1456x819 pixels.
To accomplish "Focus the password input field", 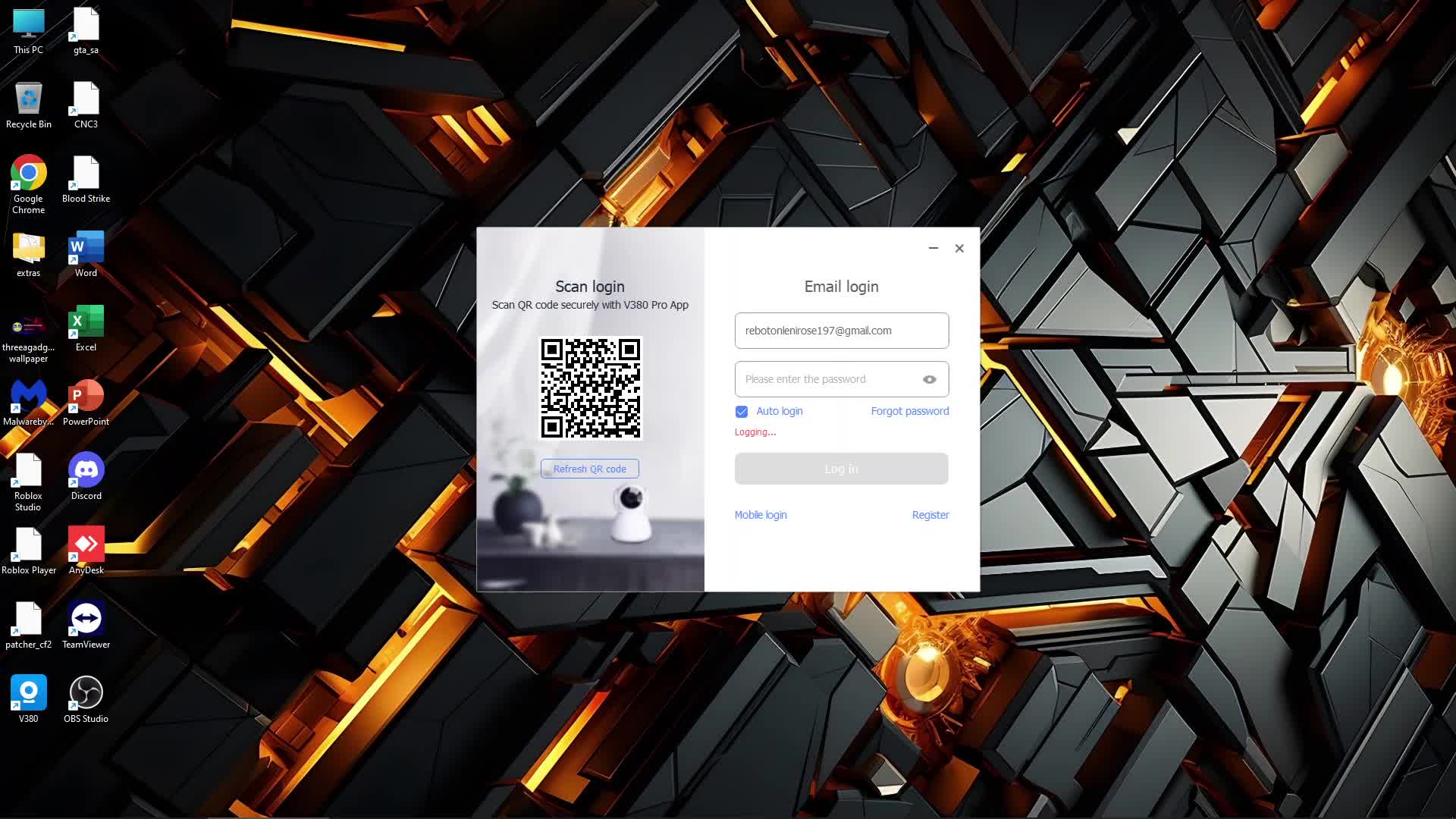I will (827, 379).
